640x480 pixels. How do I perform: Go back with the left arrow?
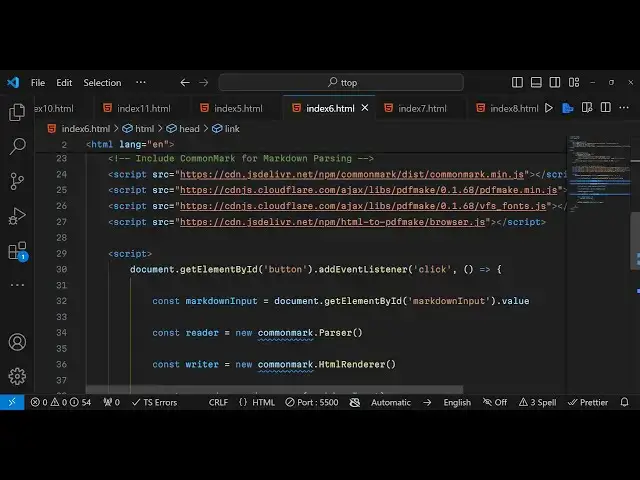[x=185, y=83]
